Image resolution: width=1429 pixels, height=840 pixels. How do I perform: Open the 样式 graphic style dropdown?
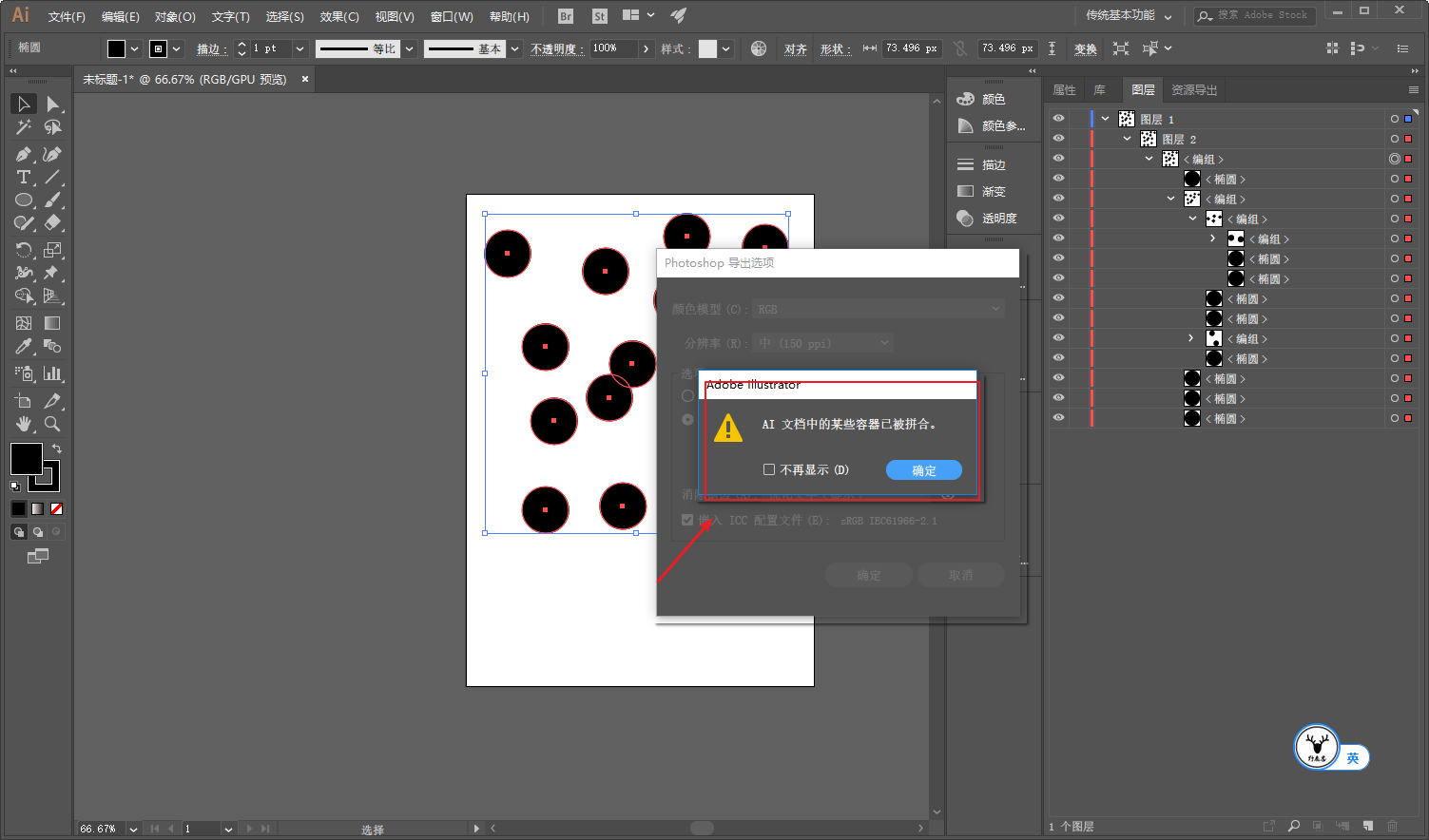726,48
